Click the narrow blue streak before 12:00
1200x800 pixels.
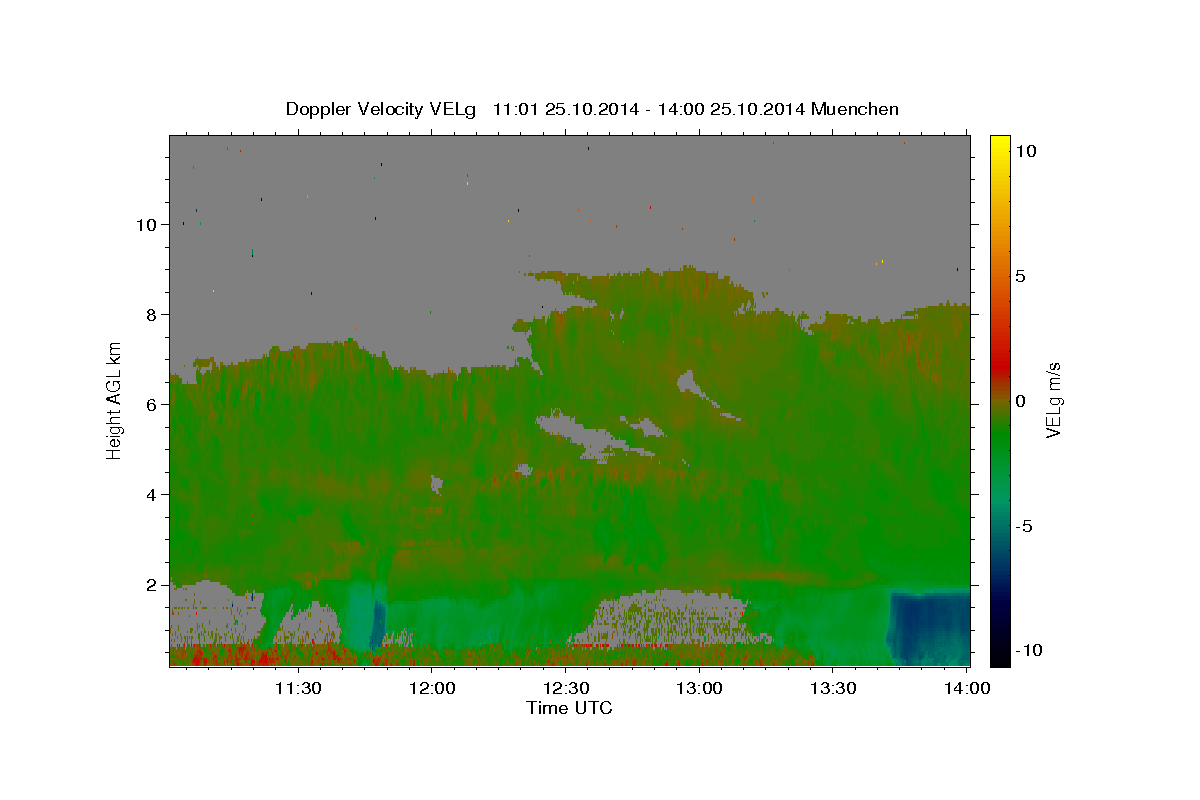pos(378,625)
